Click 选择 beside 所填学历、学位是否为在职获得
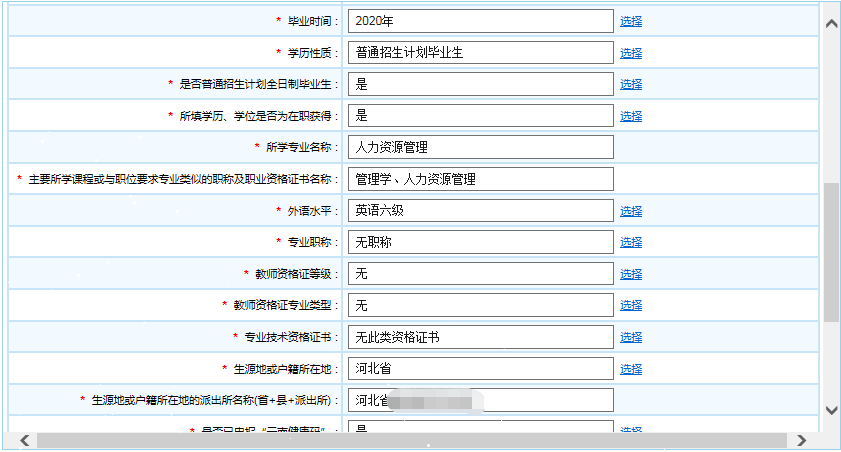This screenshot has width=841, height=452. pos(631,116)
